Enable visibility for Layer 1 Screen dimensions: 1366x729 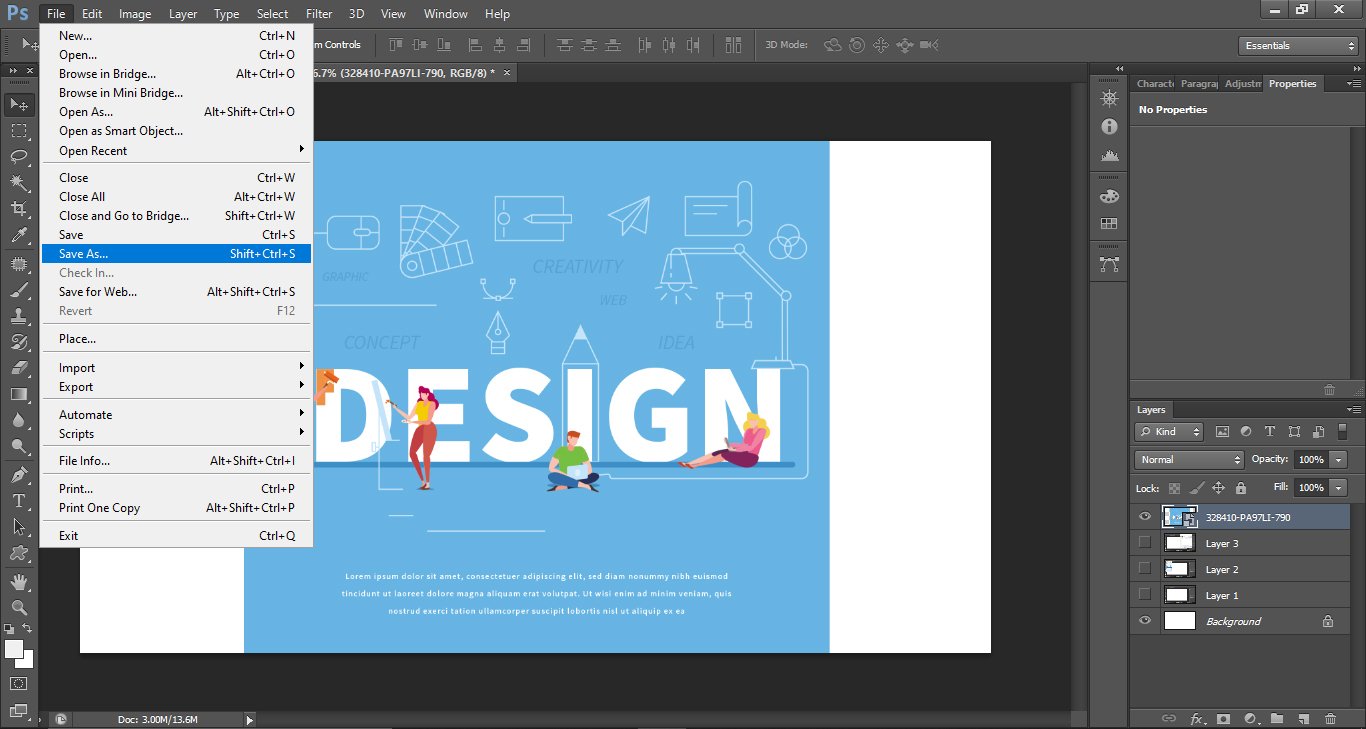pyautogui.click(x=1144, y=594)
